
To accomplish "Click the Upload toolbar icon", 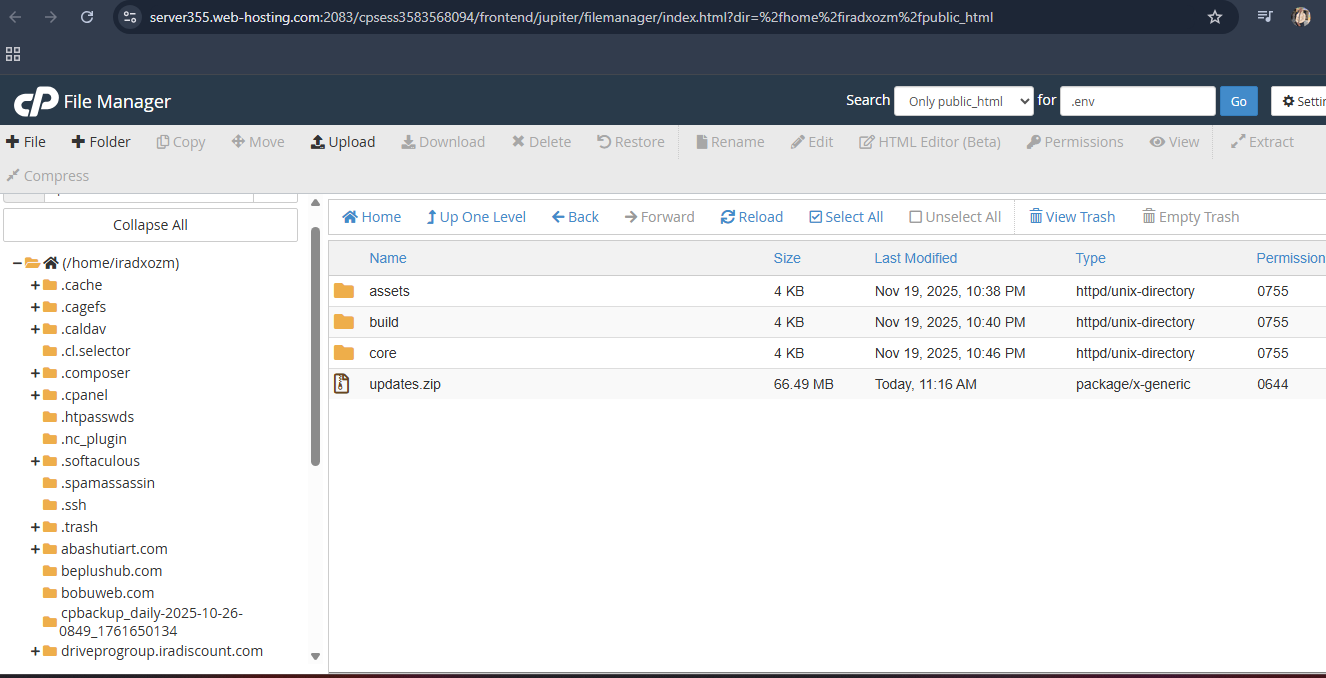I will point(318,142).
